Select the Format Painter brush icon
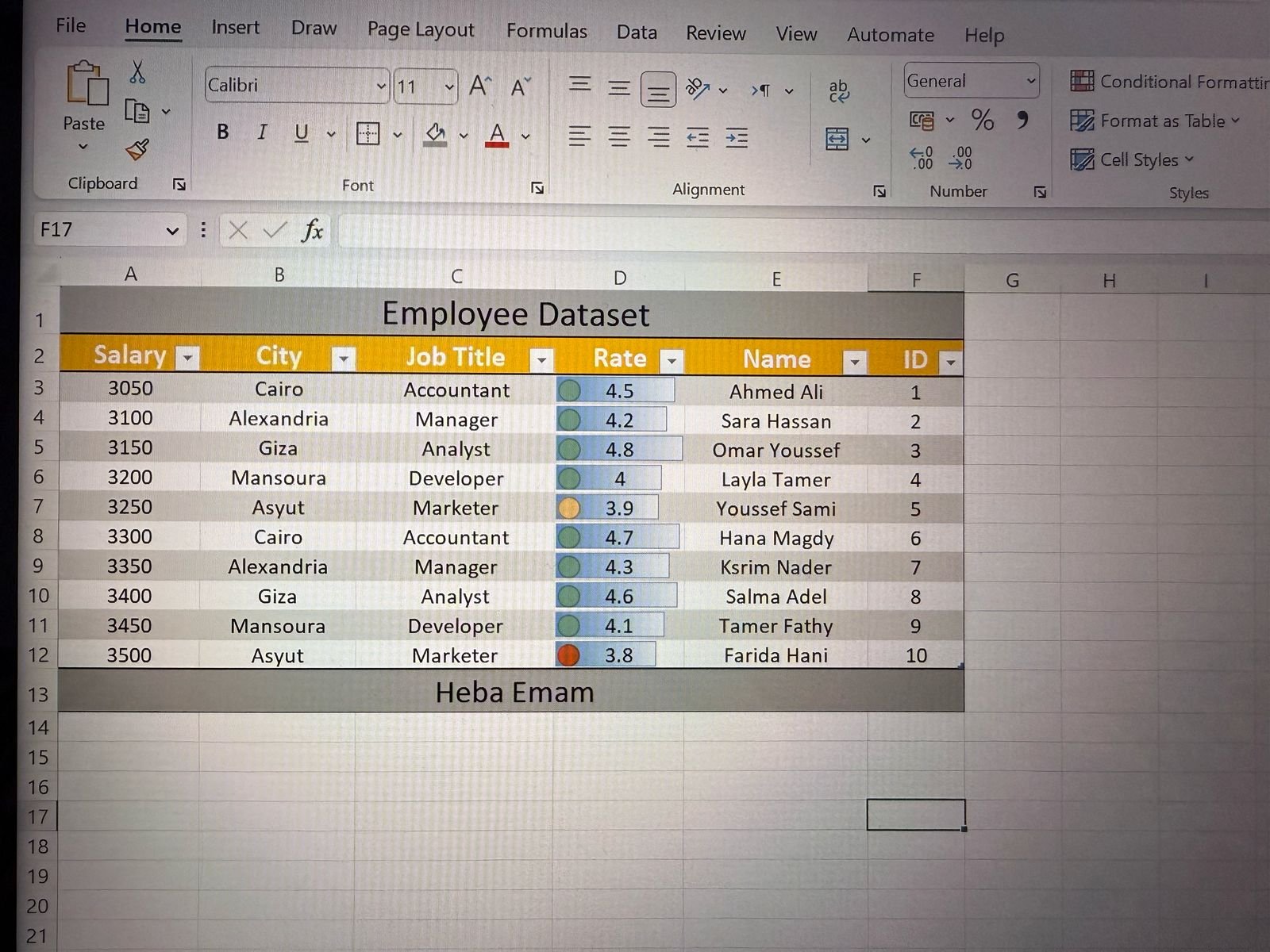Screen dimensions: 1270x952 tap(137, 149)
